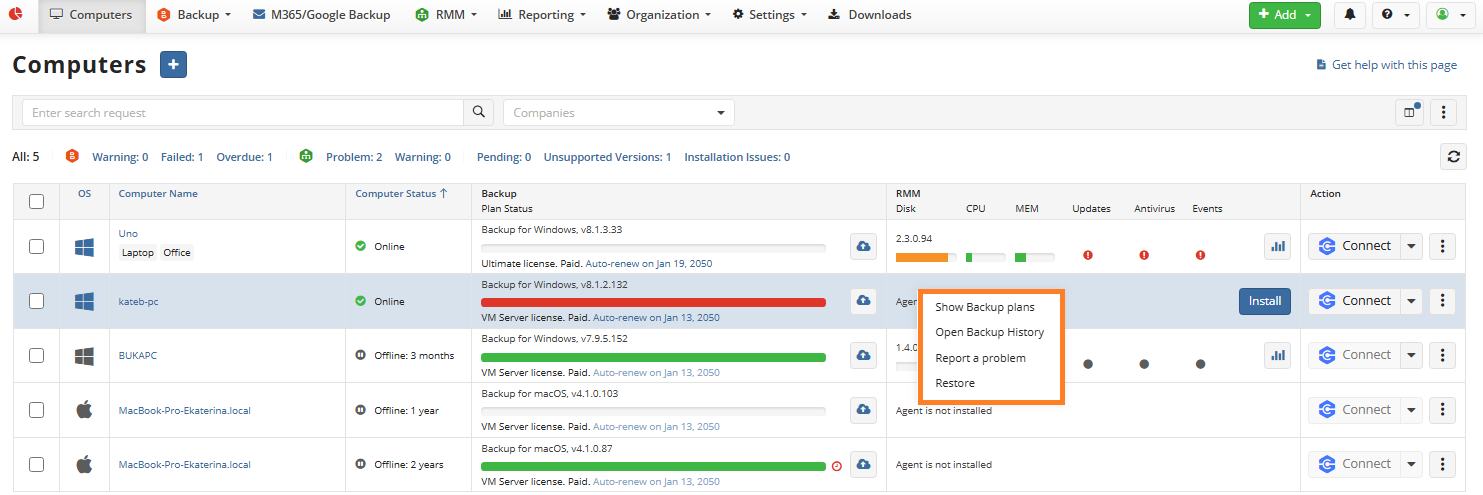The width and height of the screenshot is (1483, 495).
Task: Expand Connect arrow for offline 2 years MacBook
Action: [1411, 464]
